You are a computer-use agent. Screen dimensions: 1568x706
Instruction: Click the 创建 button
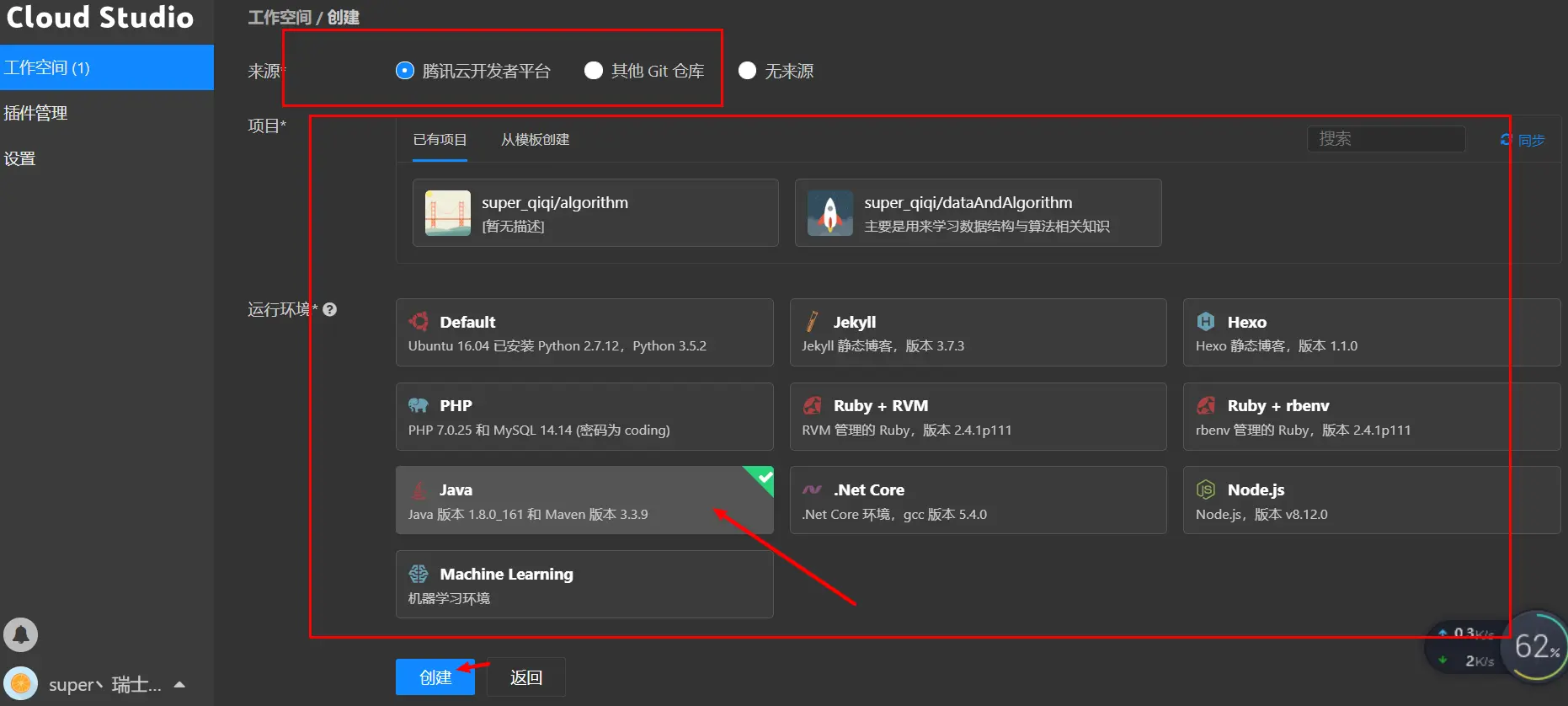(x=435, y=677)
